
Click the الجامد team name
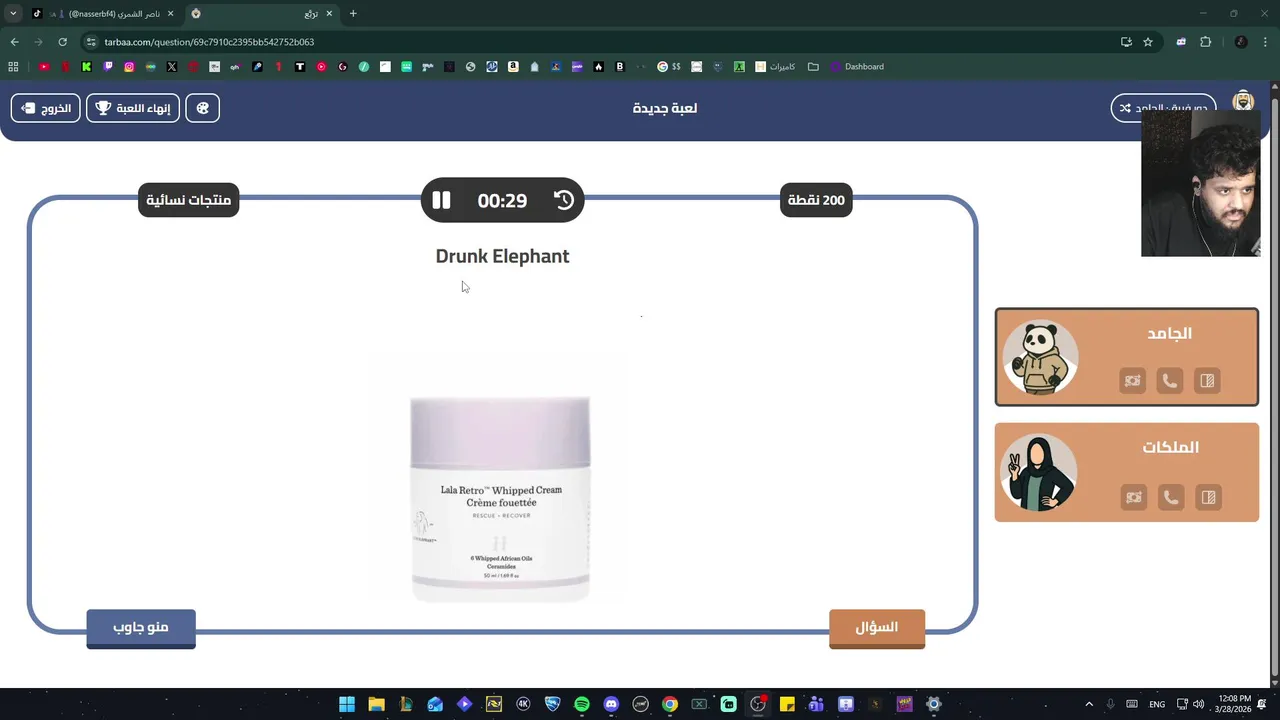(x=1169, y=333)
